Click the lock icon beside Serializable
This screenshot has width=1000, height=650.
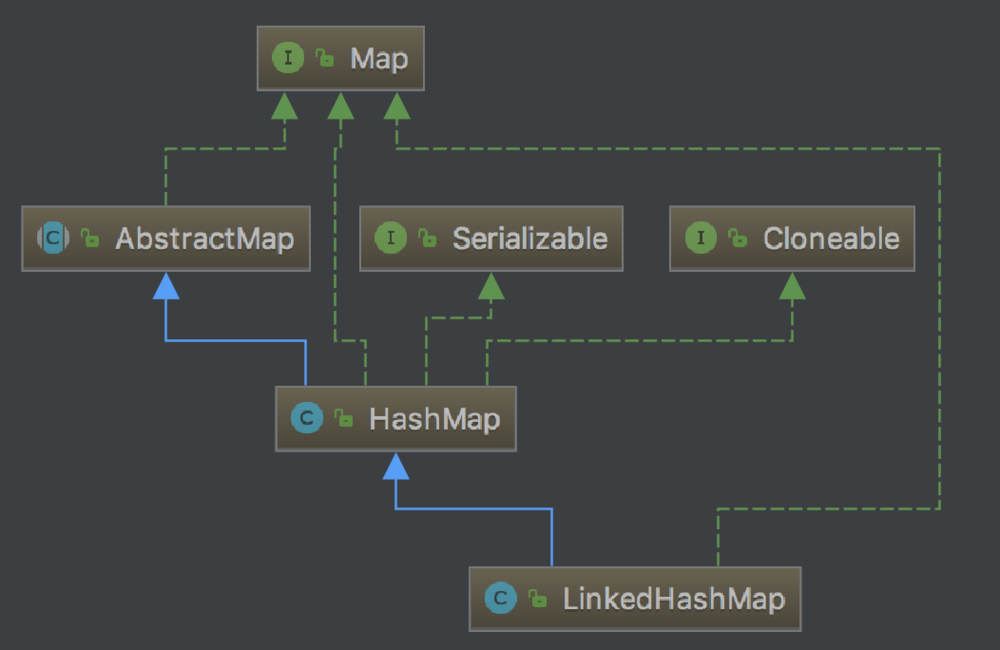coord(428,239)
